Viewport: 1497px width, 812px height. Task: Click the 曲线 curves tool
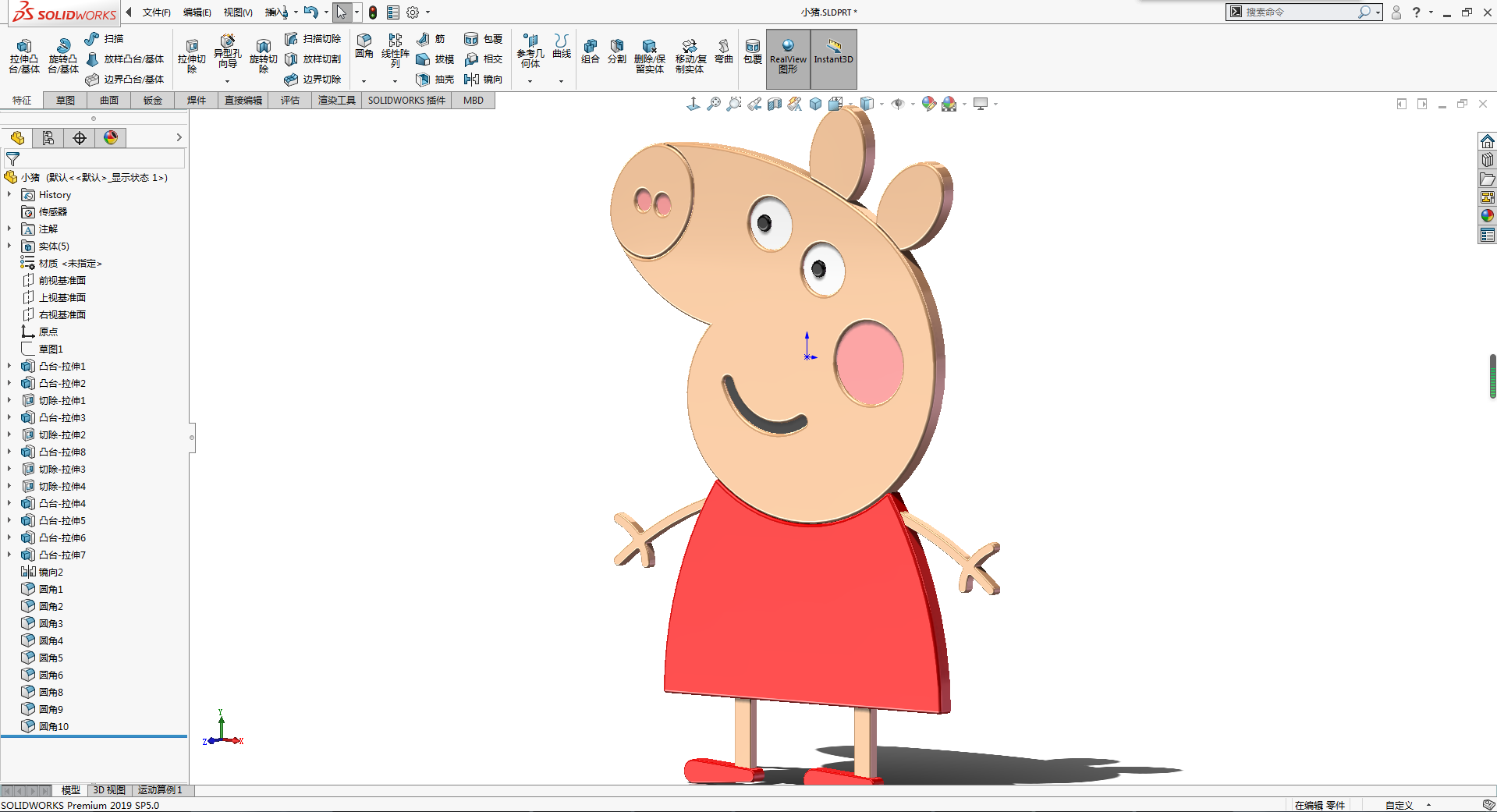click(x=562, y=47)
